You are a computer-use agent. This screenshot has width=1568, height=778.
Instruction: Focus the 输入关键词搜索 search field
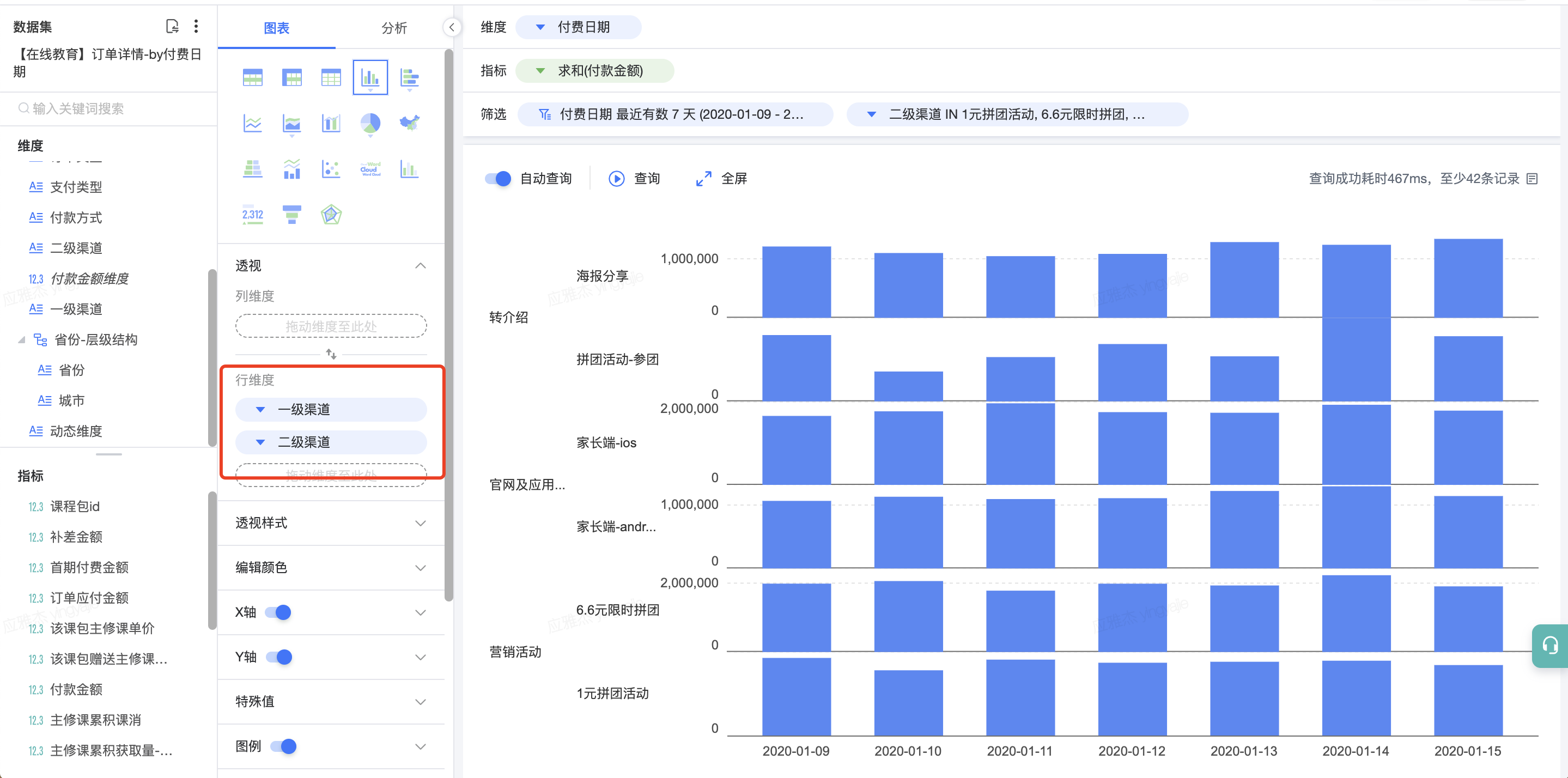110,108
